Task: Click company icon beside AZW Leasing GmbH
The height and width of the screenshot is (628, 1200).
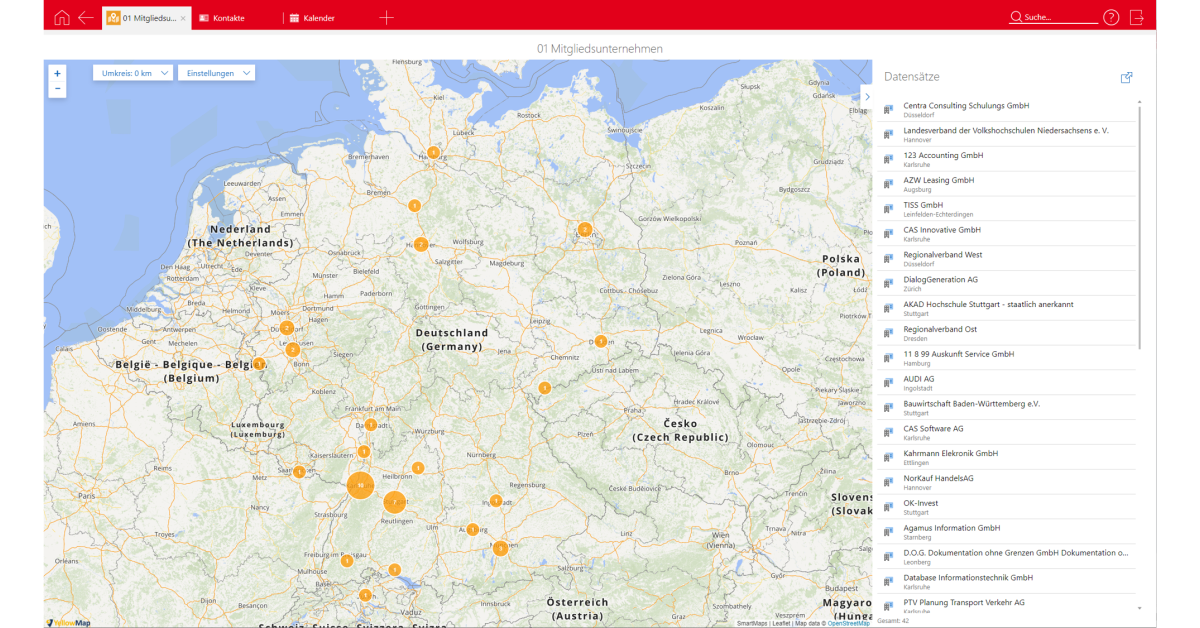Action: [888, 184]
